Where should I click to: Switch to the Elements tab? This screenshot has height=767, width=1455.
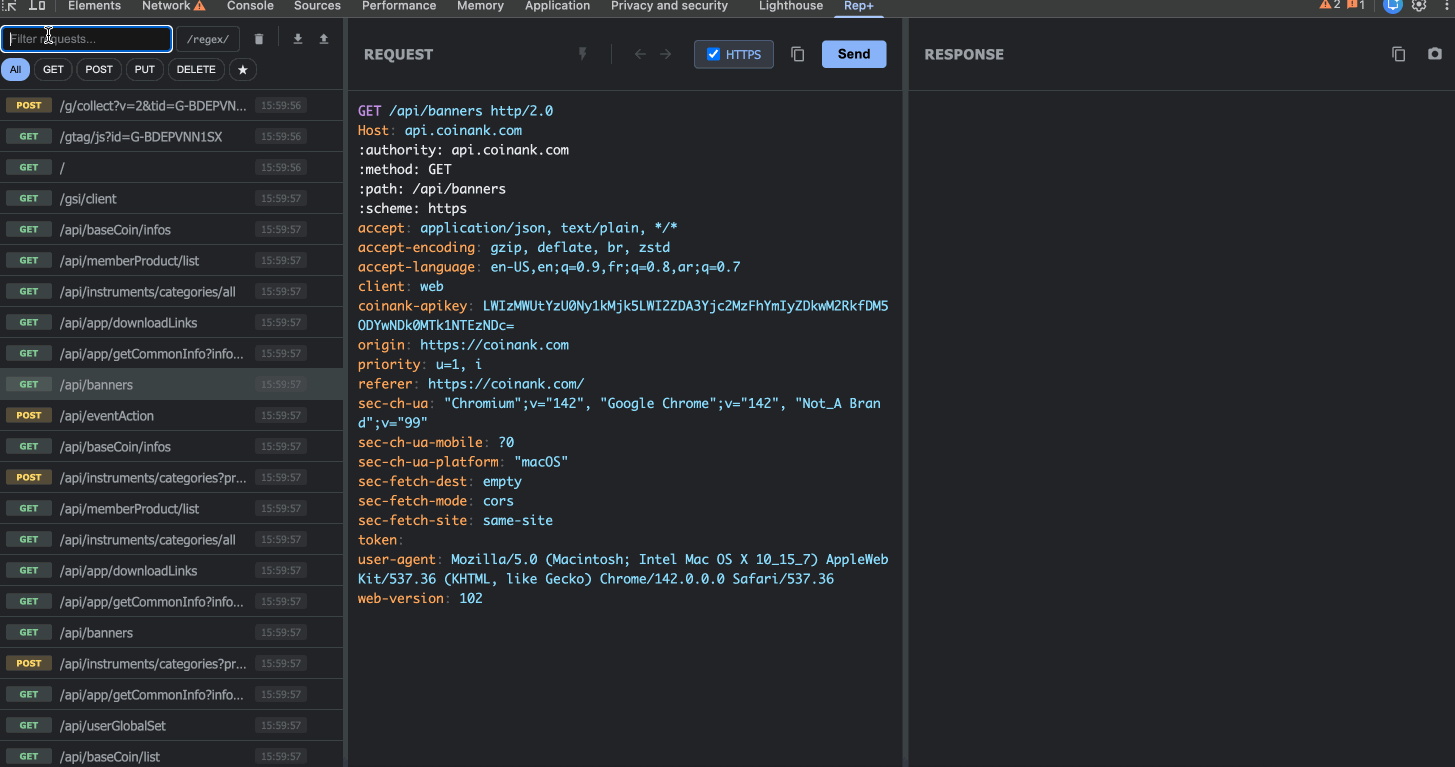pyautogui.click(x=95, y=6)
